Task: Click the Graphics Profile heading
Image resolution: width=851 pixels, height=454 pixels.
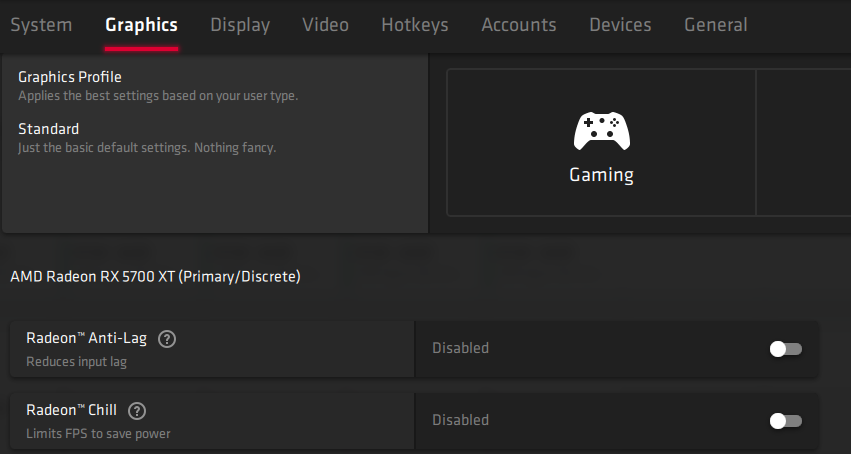Action: (70, 77)
